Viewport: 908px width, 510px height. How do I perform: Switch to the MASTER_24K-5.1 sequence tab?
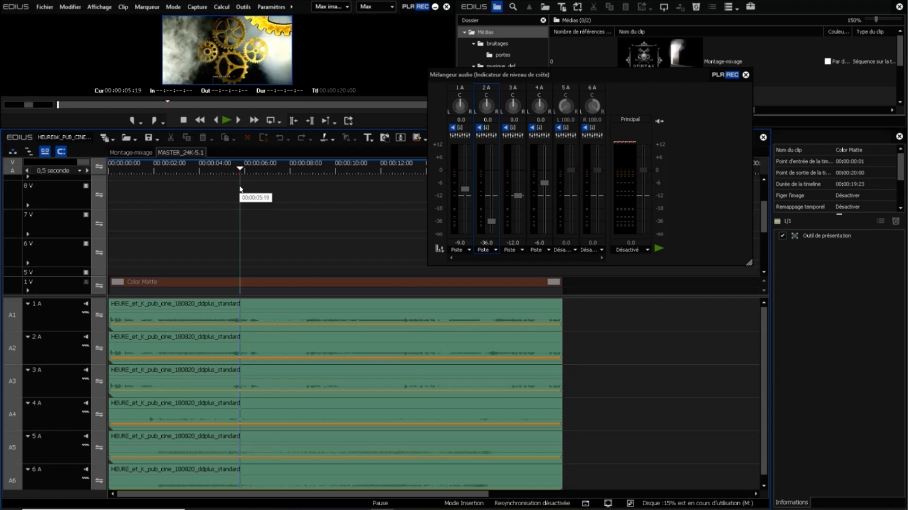click(x=180, y=153)
